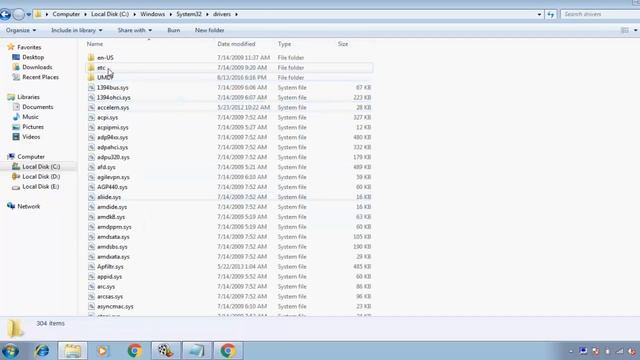Click the afd.sys file icon

click(x=91, y=167)
